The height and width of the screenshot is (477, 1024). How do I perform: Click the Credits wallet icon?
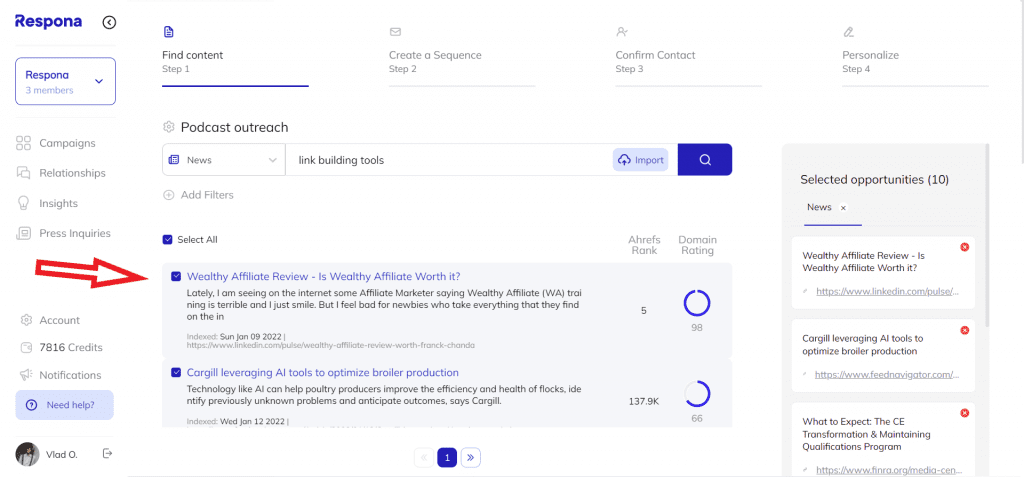(26, 348)
